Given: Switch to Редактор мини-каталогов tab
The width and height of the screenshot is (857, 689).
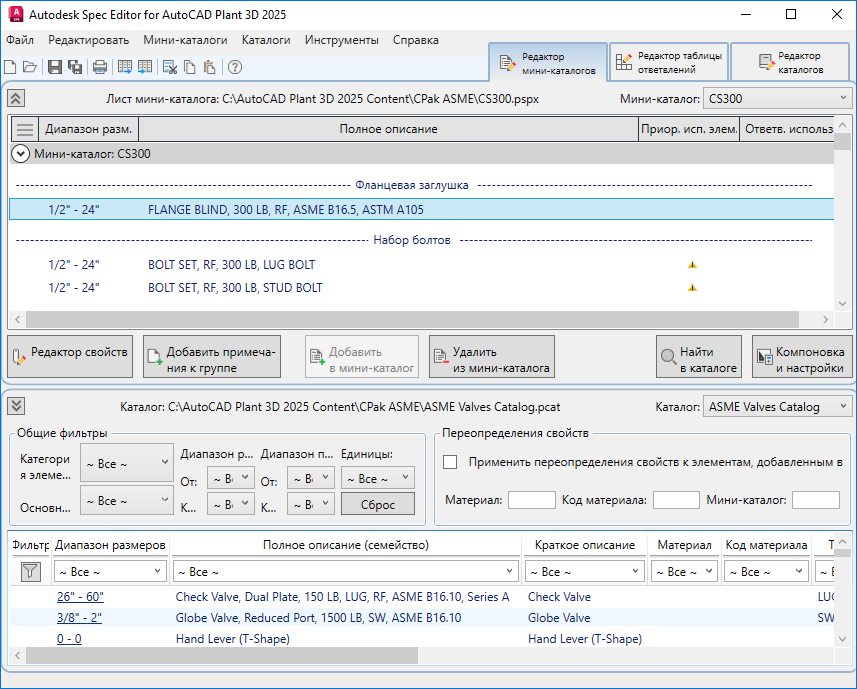Looking at the screenshot, I should pyautogui.click(x=548, y=63).
